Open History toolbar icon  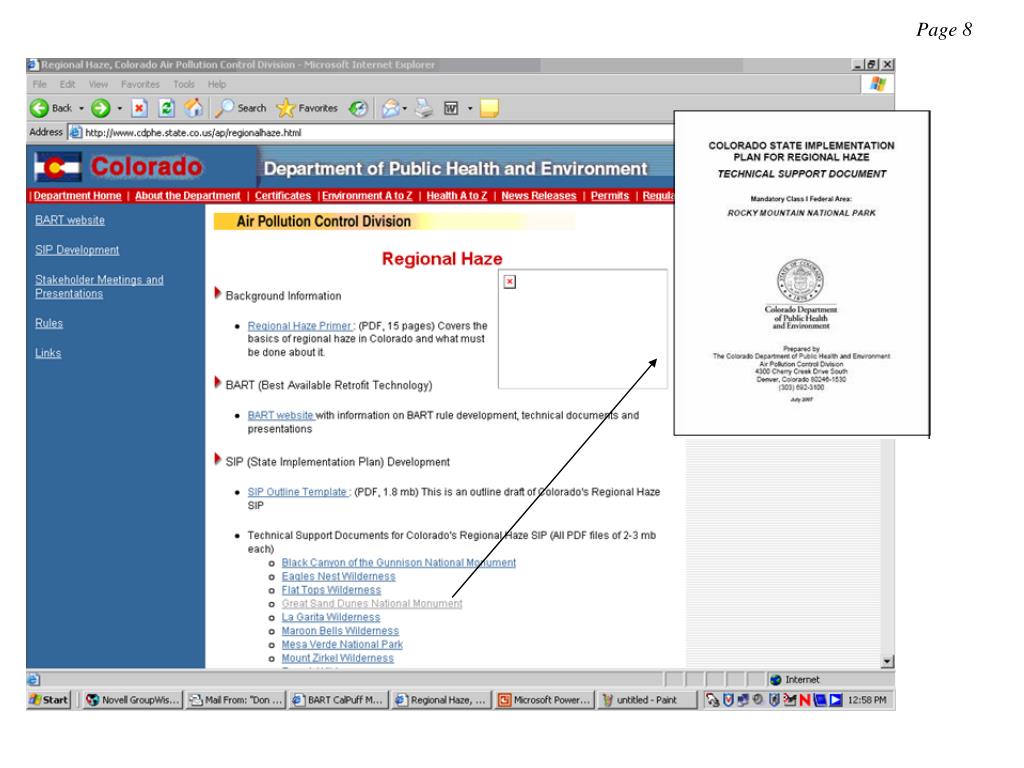pyautogui.click(x=358, y=108)
